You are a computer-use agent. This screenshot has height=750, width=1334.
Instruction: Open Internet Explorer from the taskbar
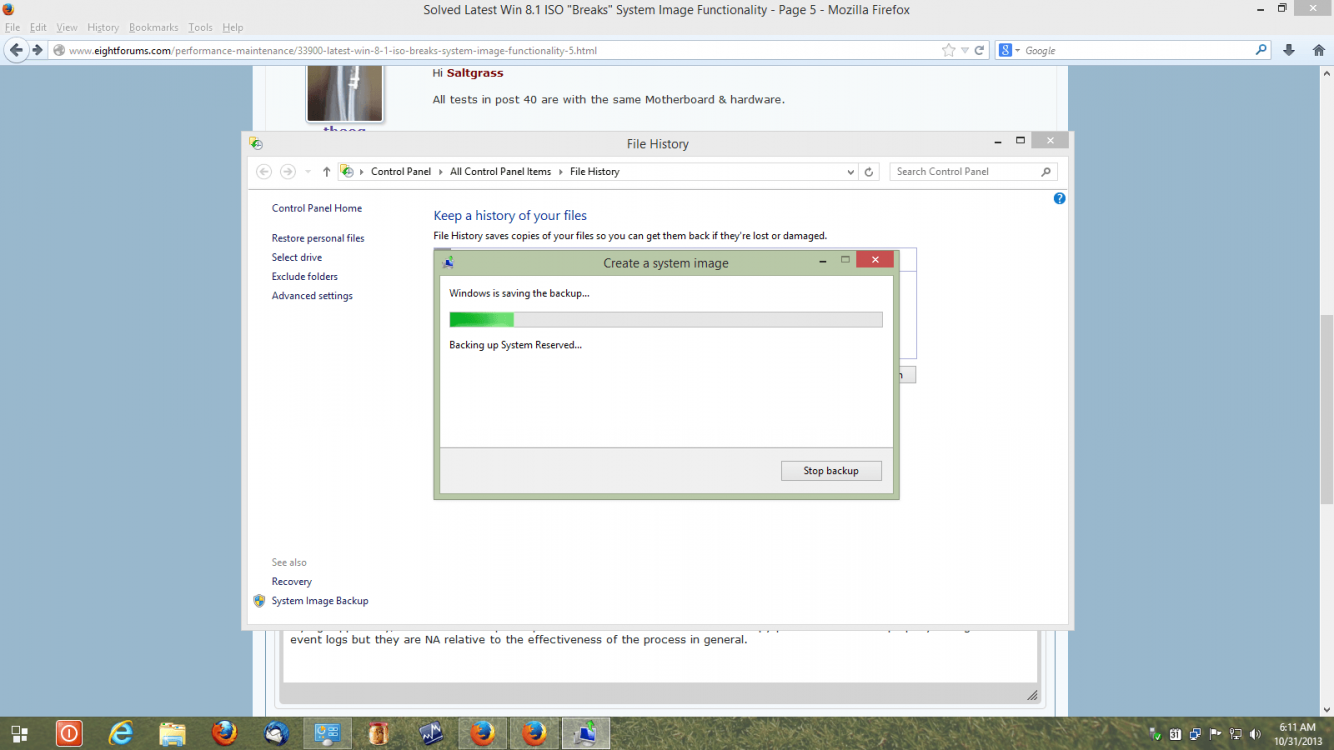pos(121,733)
